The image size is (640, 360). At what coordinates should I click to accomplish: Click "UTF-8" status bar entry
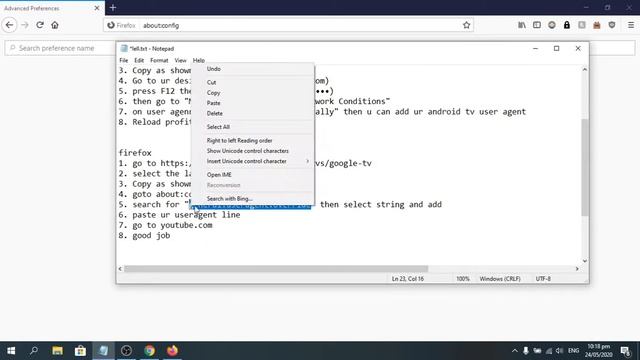tap(543, 279)
